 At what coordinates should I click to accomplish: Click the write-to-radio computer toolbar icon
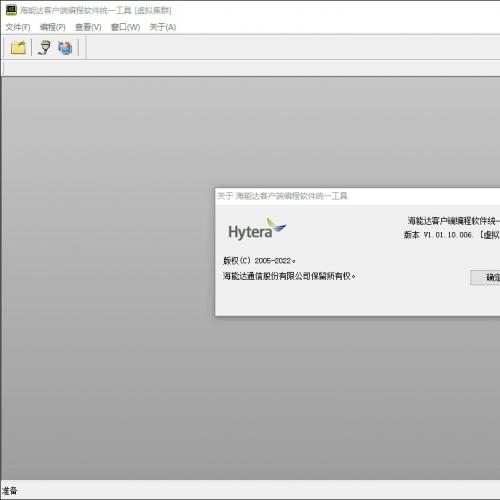(x=65, y=48)
